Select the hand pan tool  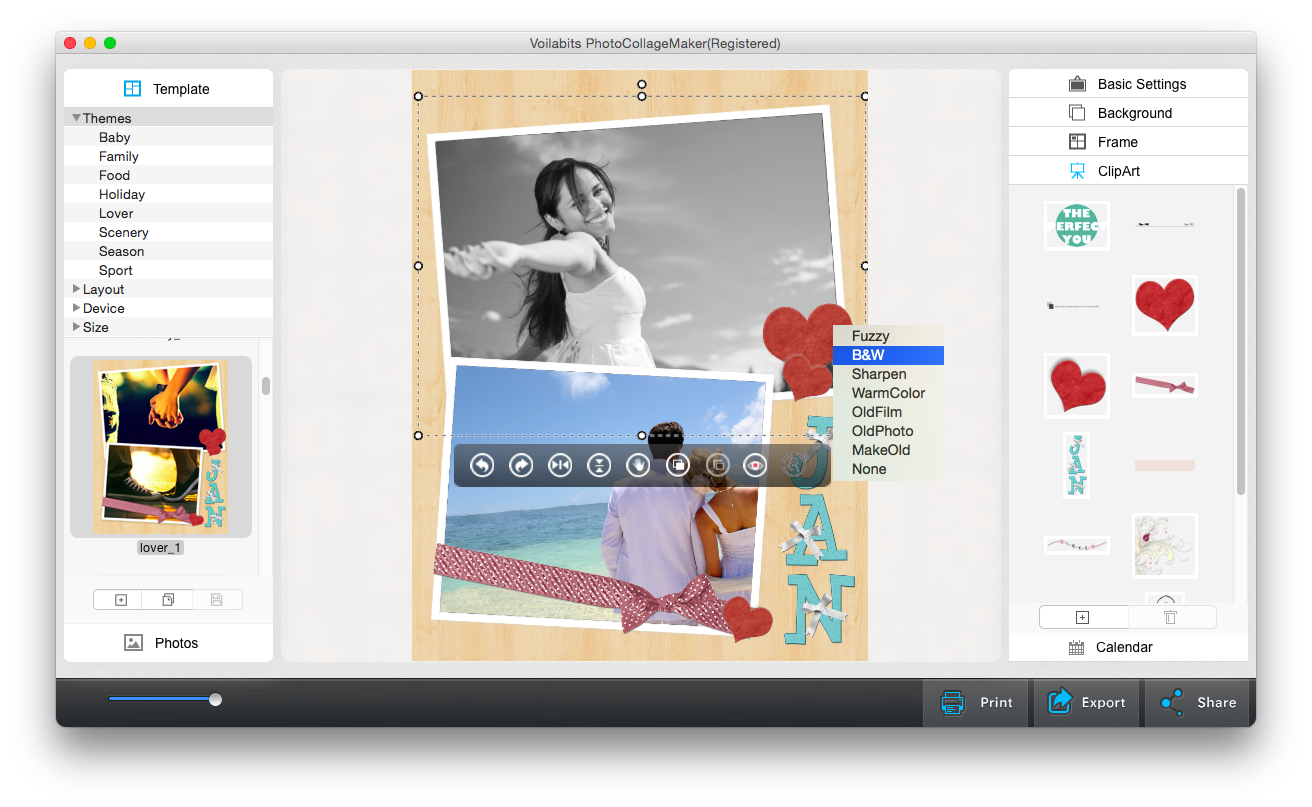click(638, 465)
